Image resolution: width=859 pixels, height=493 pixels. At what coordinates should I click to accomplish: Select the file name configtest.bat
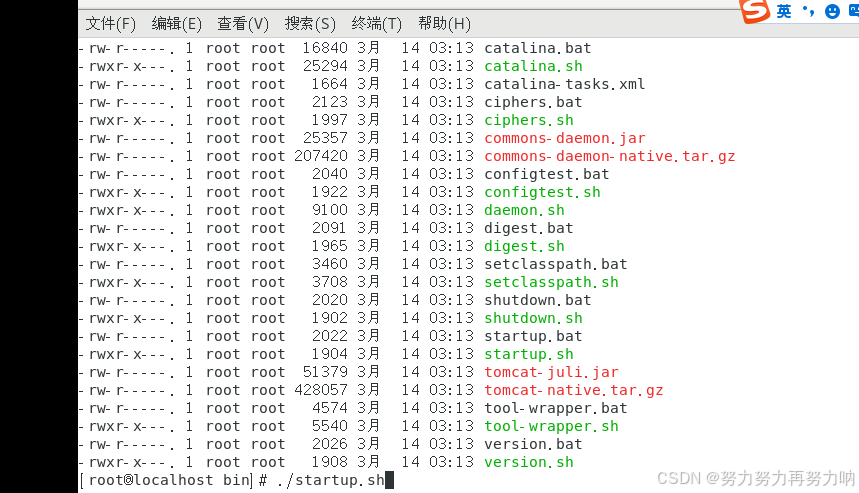click(547, 174)
